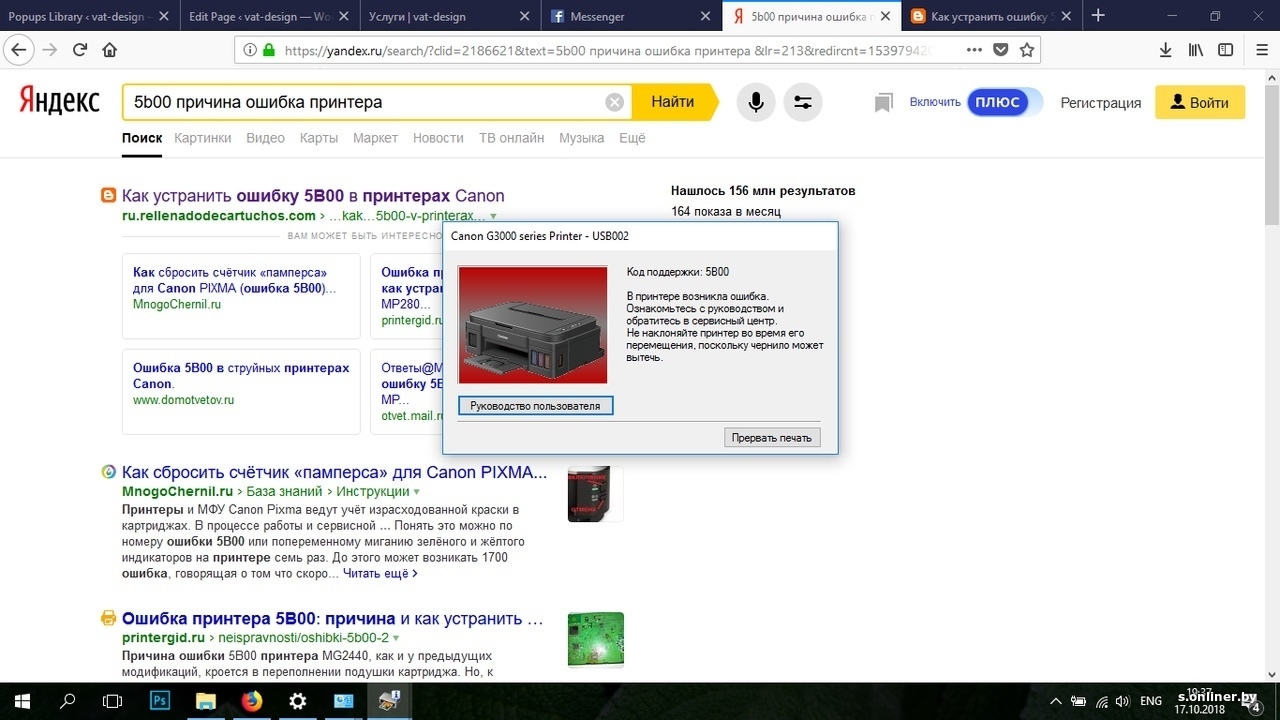Open the Firefox library

coord(1195,50)
